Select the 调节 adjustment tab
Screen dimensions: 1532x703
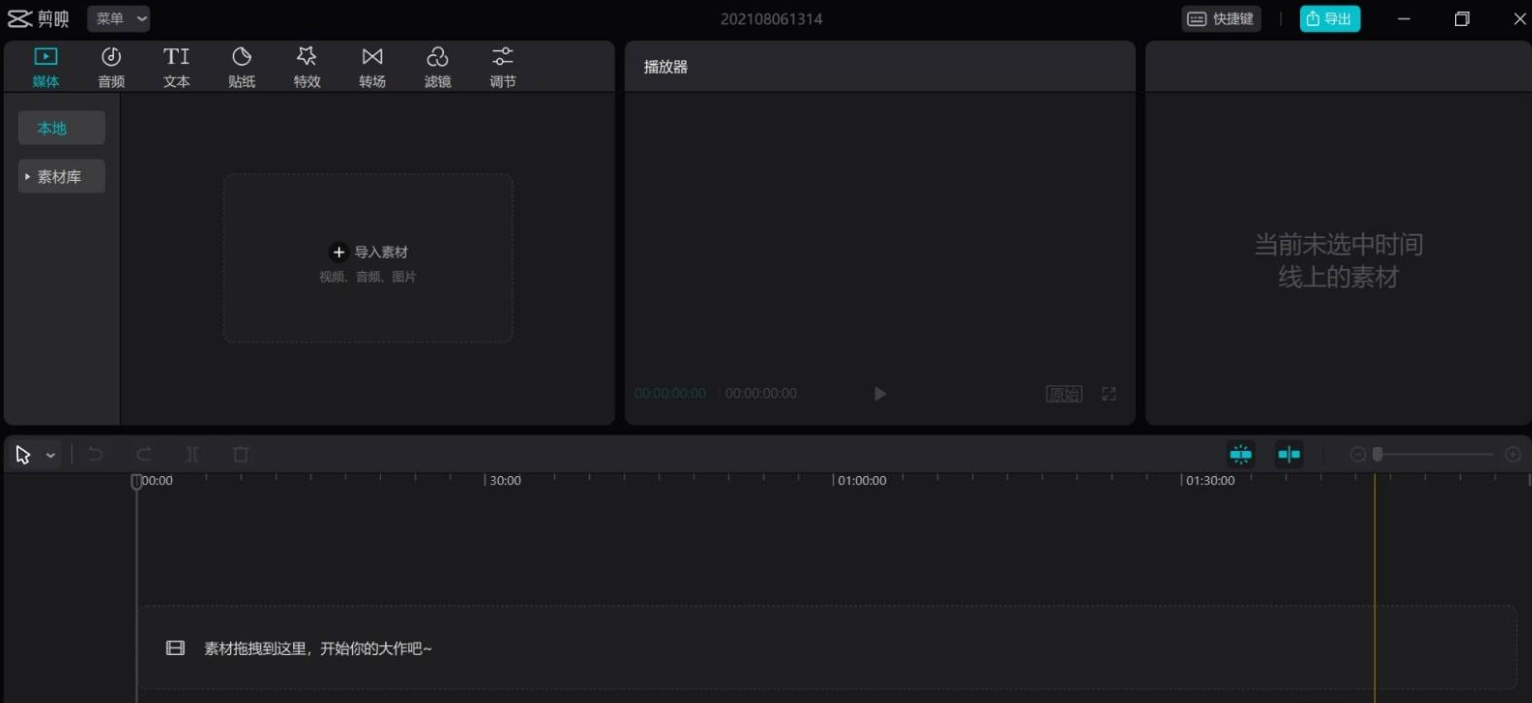(503, 67)
